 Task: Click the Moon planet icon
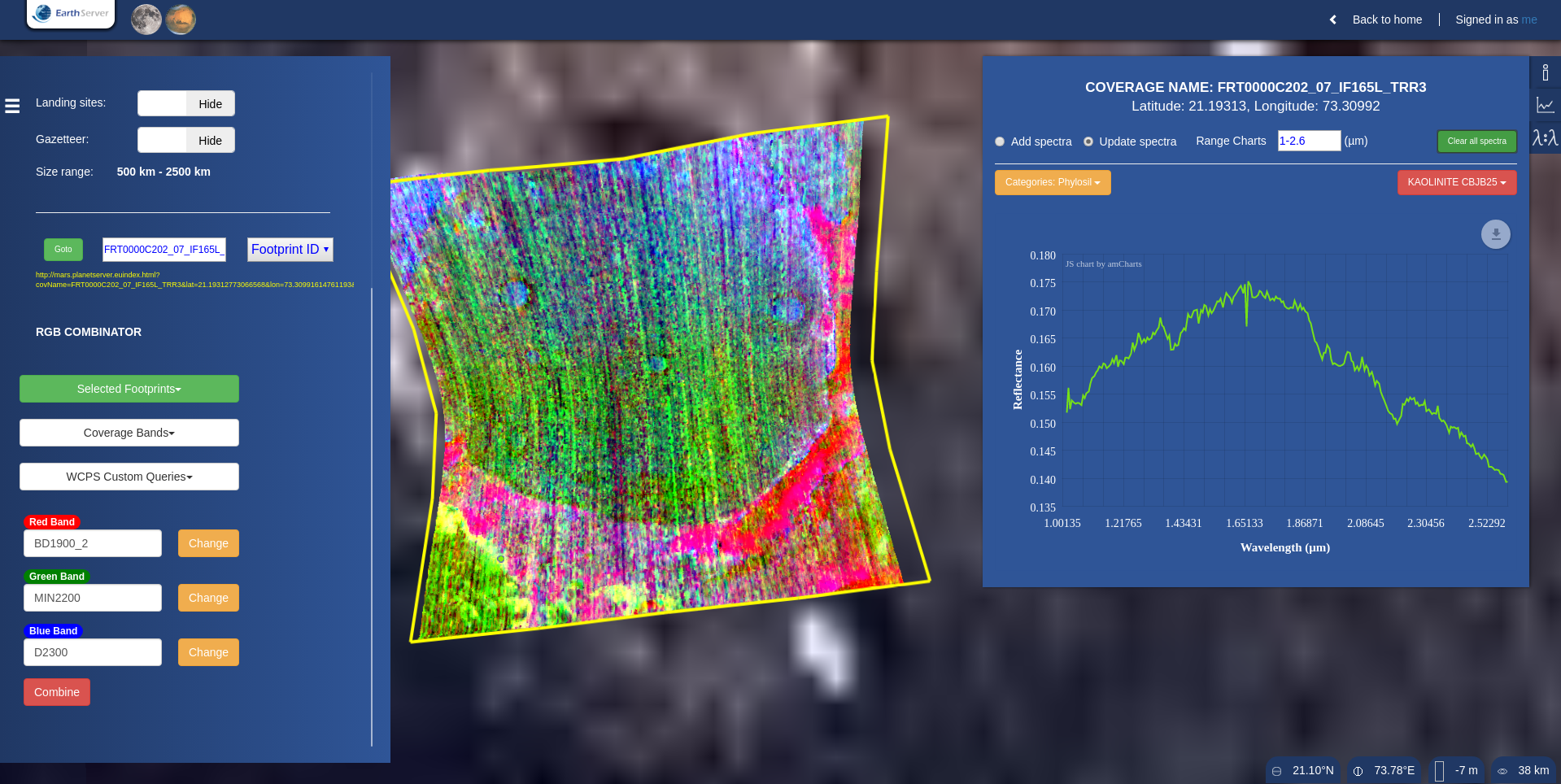pos(146,20)
